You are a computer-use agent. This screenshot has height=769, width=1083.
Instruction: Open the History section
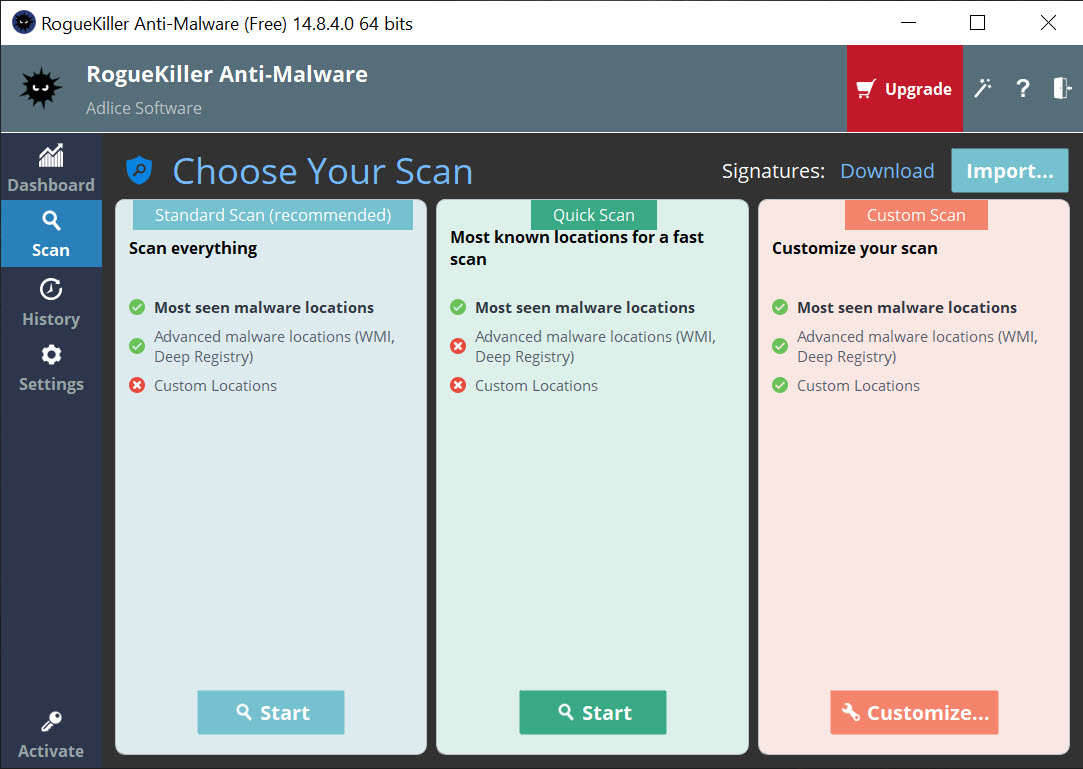click(x=51, y=303)
